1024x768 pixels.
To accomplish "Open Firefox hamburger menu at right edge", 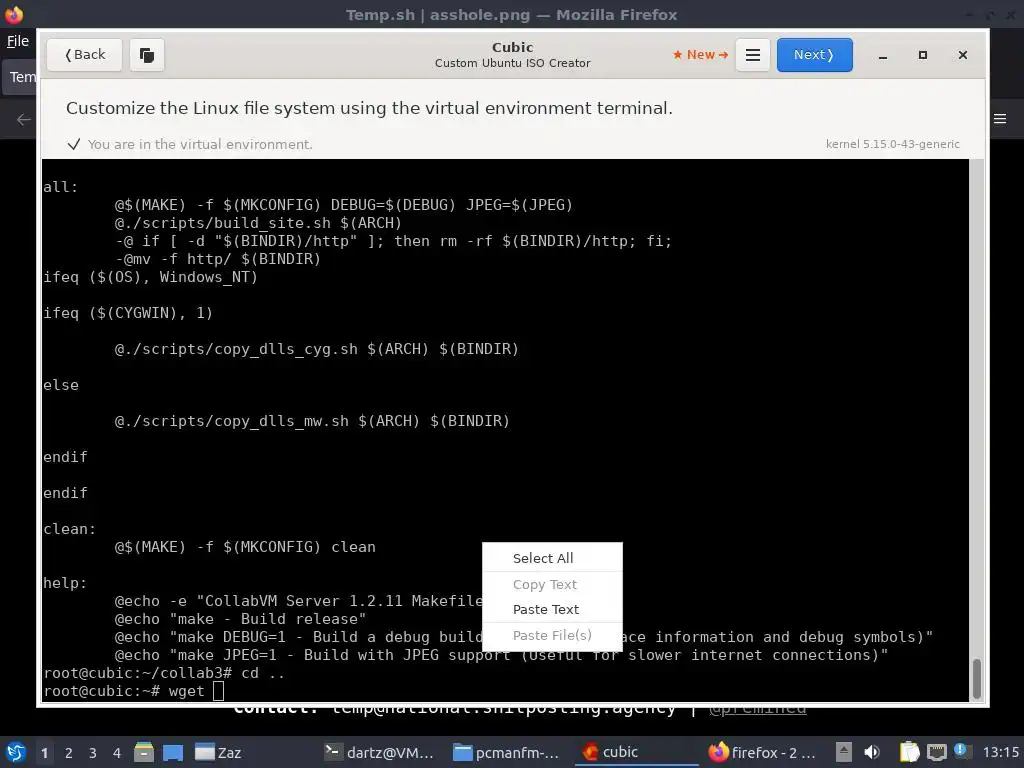I will (1000, 119).
